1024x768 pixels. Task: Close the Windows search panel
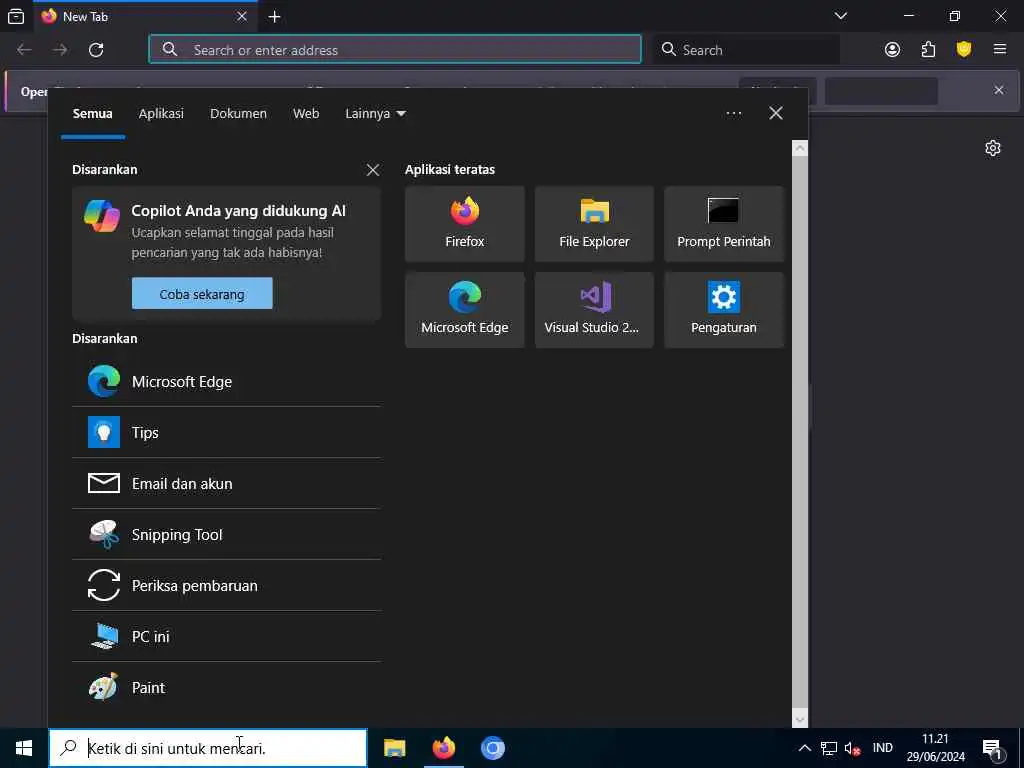tap(776, 114)
